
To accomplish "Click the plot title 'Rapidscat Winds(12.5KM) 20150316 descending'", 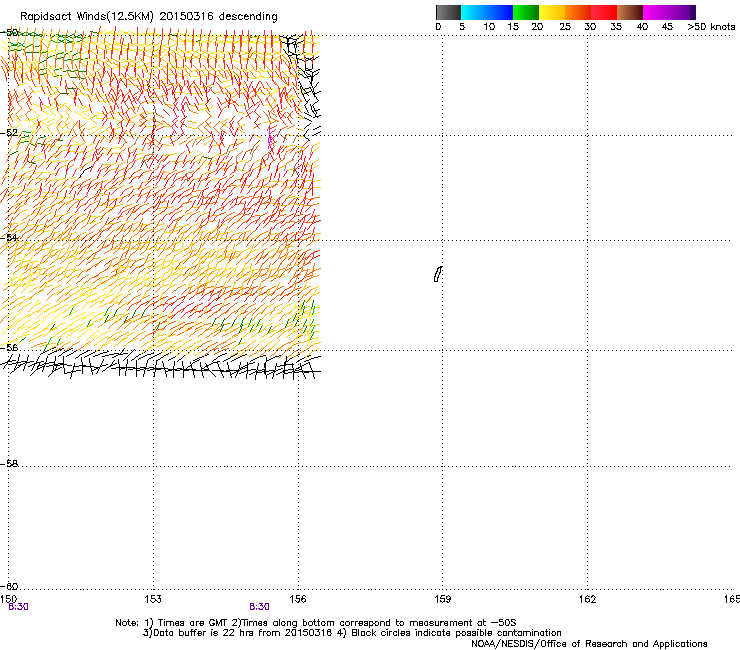I will click(x=149, y=17).
